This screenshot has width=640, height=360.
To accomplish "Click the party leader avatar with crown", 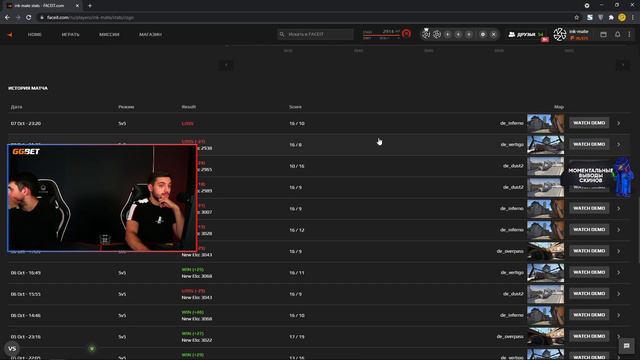I will [x=426, y=34].
